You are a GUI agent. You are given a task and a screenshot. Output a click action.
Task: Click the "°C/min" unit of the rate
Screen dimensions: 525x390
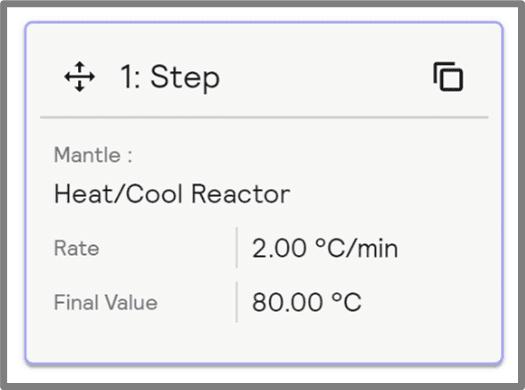(x=357, y=248)
